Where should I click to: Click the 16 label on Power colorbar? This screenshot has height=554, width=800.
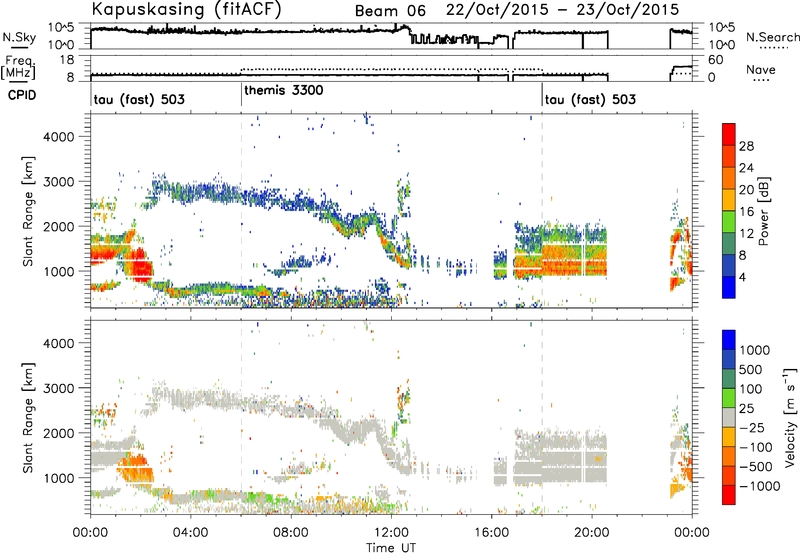tap(746, 212)
